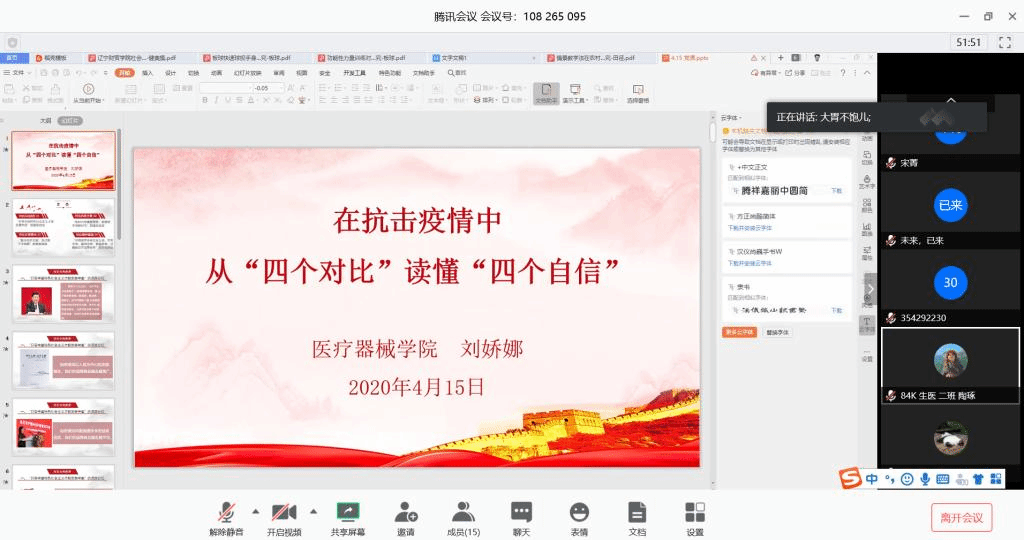Open the 设置 settings icon in meeting toolbar
The image size is (1024, 540).
coord(695,518)
